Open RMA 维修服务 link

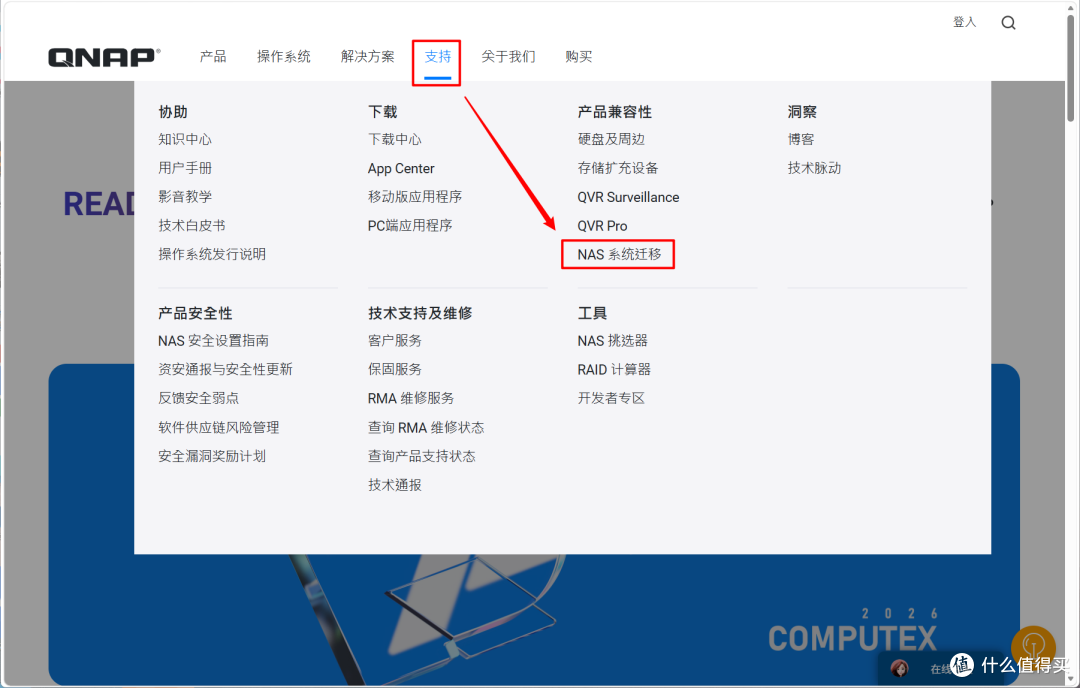click(411, 399)
